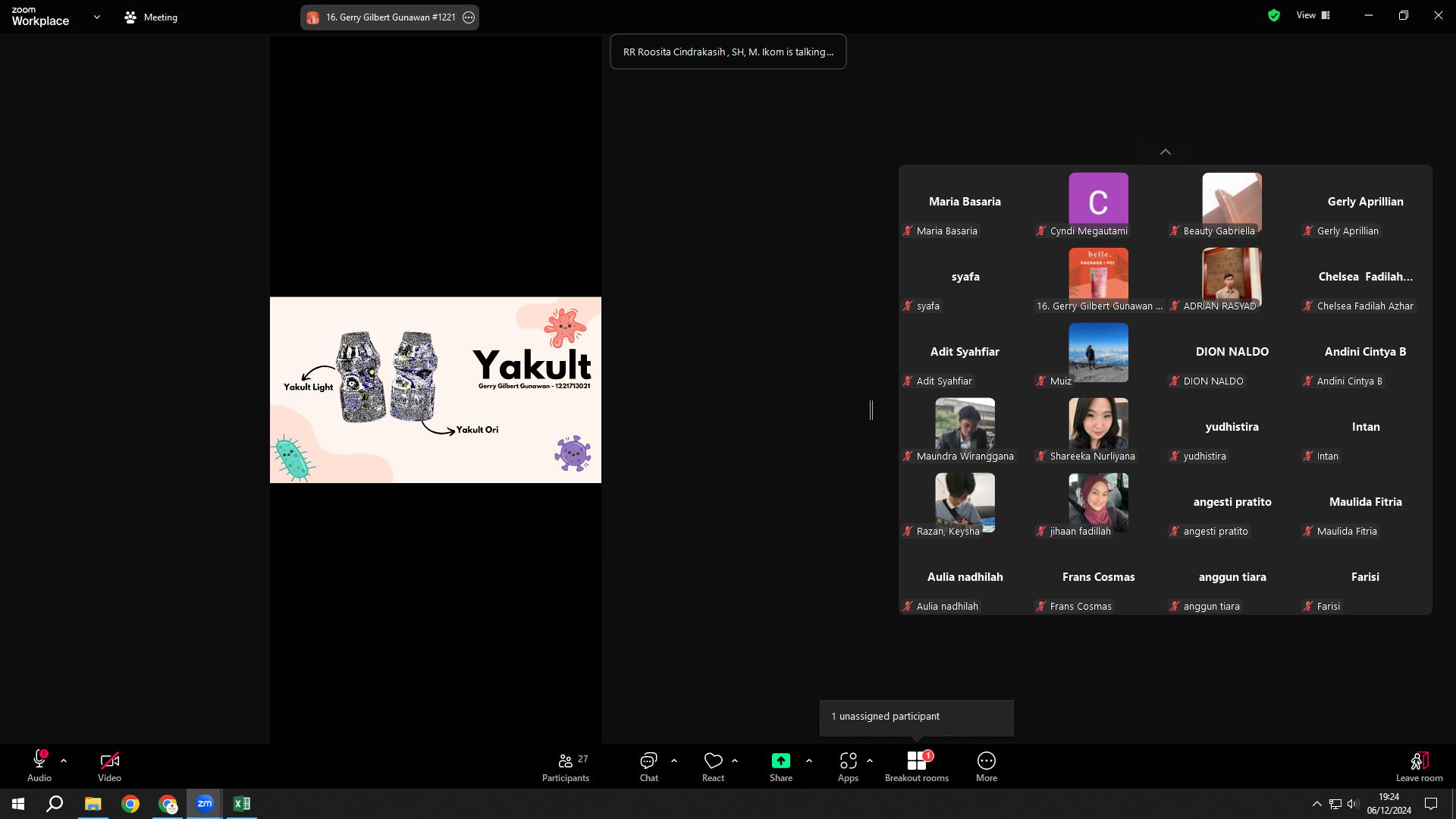Image resolution: width=1456 pixels, height=819 pixels.
Task: Click the anggun tiara name label
Action: pyautogui.click(x=1212, y=606)
